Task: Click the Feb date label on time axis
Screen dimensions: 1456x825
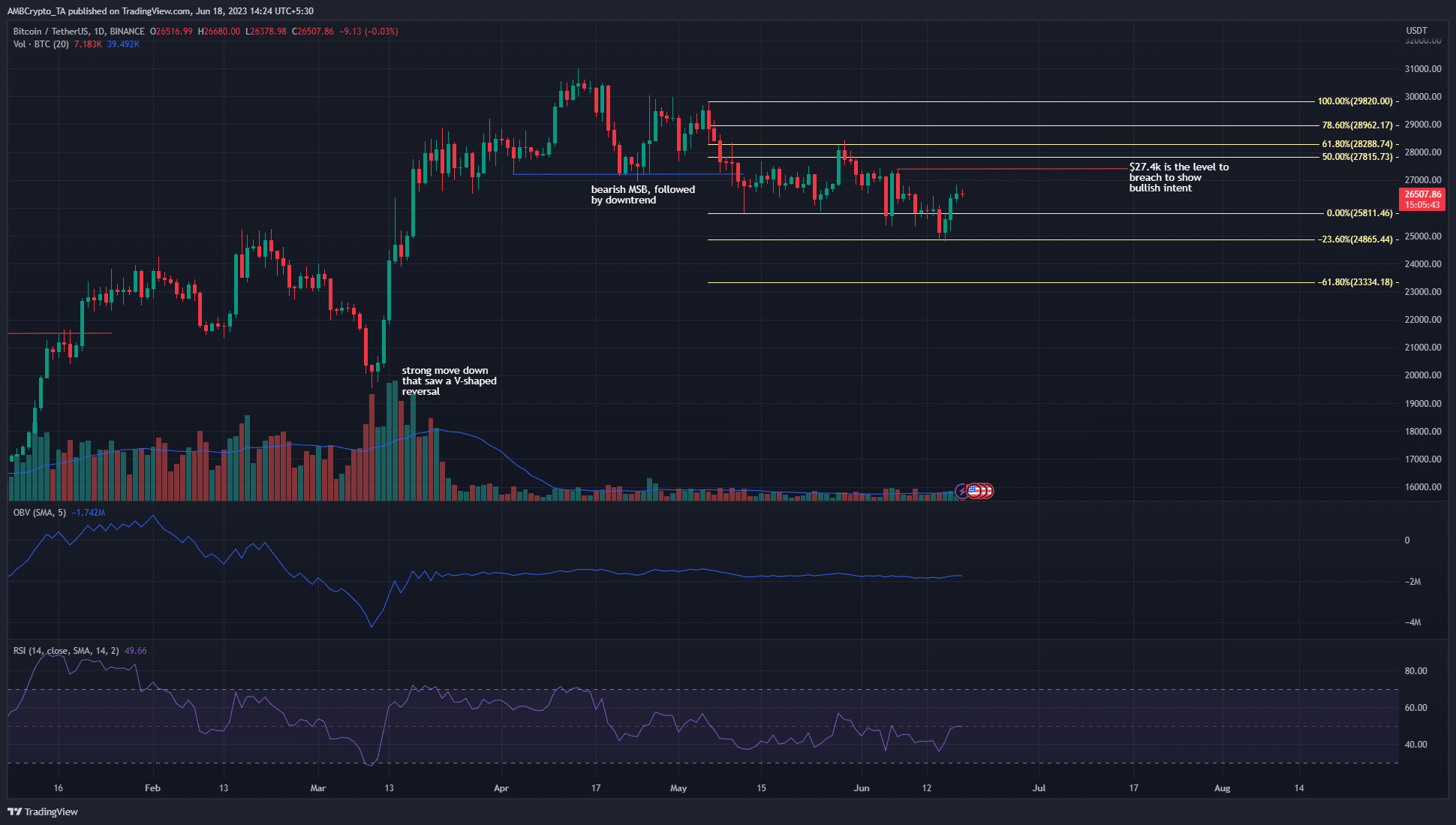Action: click(x=152, y=788)
